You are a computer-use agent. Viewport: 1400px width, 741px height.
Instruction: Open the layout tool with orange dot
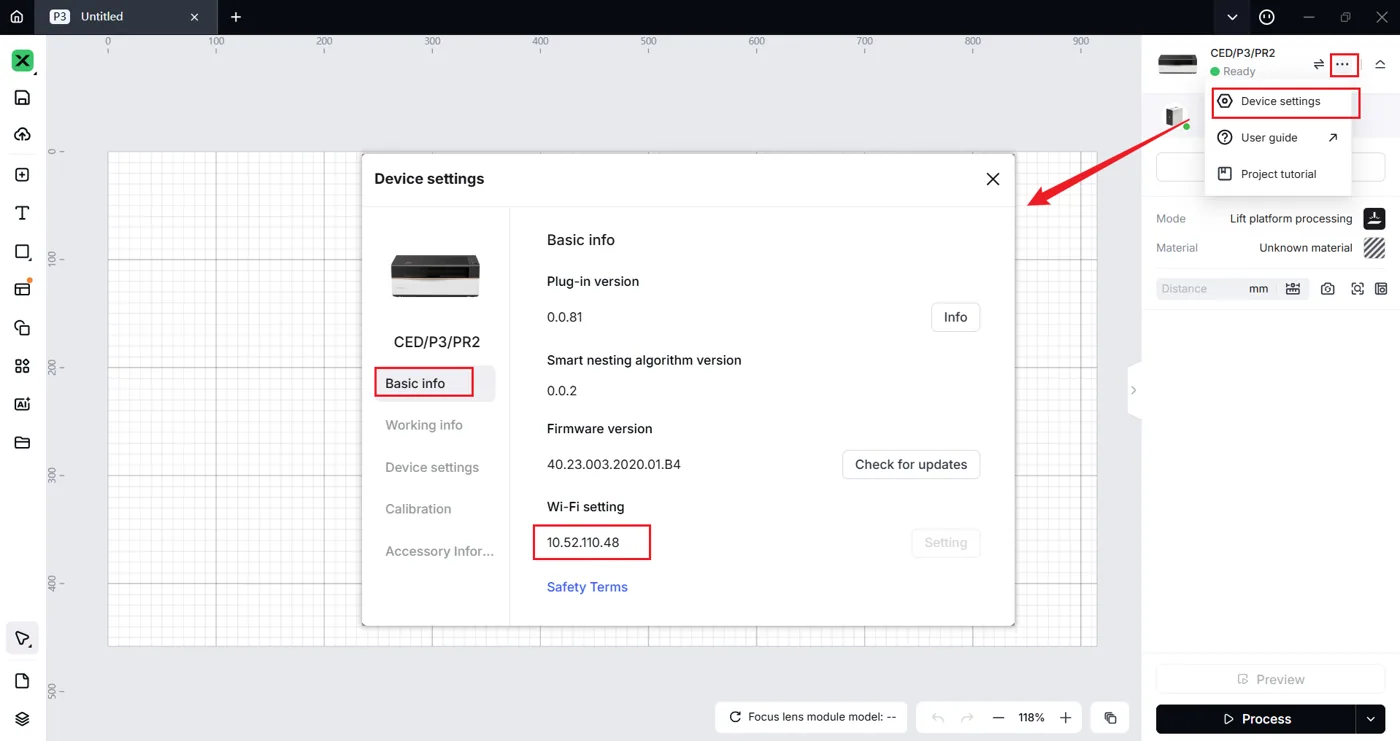22,289
